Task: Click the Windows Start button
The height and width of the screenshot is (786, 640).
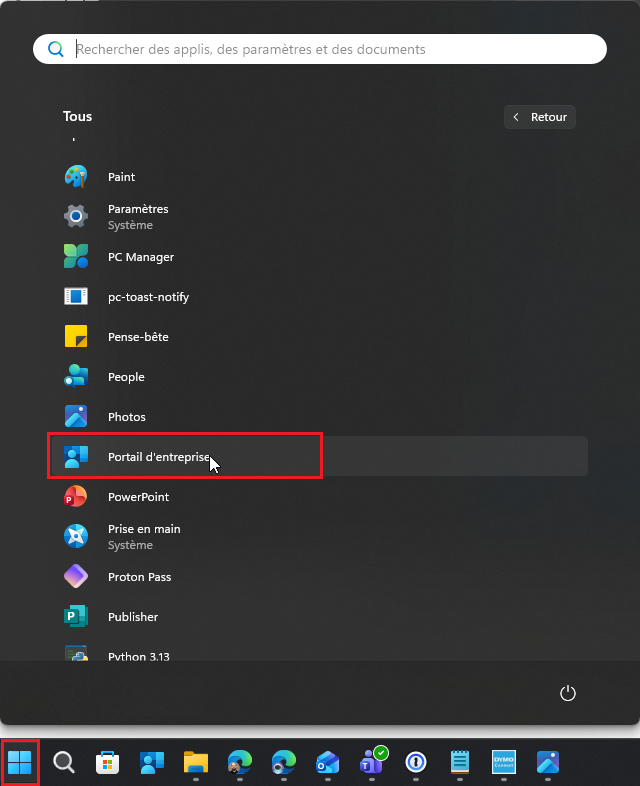Action: 20,763
